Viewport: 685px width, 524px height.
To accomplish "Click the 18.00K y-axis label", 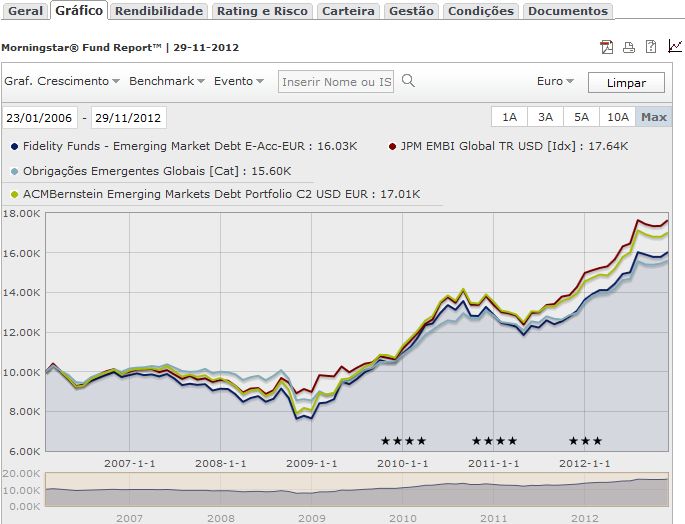I will [21, 213].
